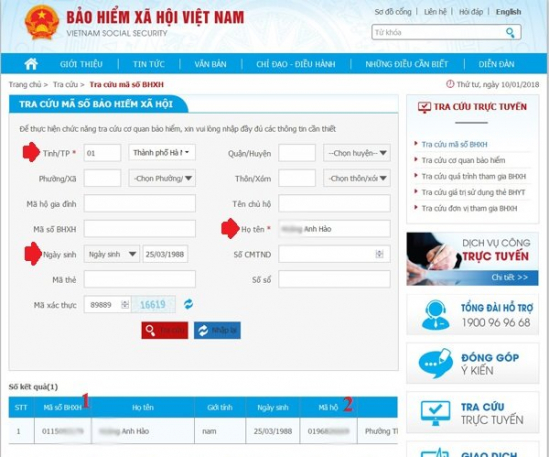
Task: Open the Chọn huyện dropdown
Action: [357, 153]
